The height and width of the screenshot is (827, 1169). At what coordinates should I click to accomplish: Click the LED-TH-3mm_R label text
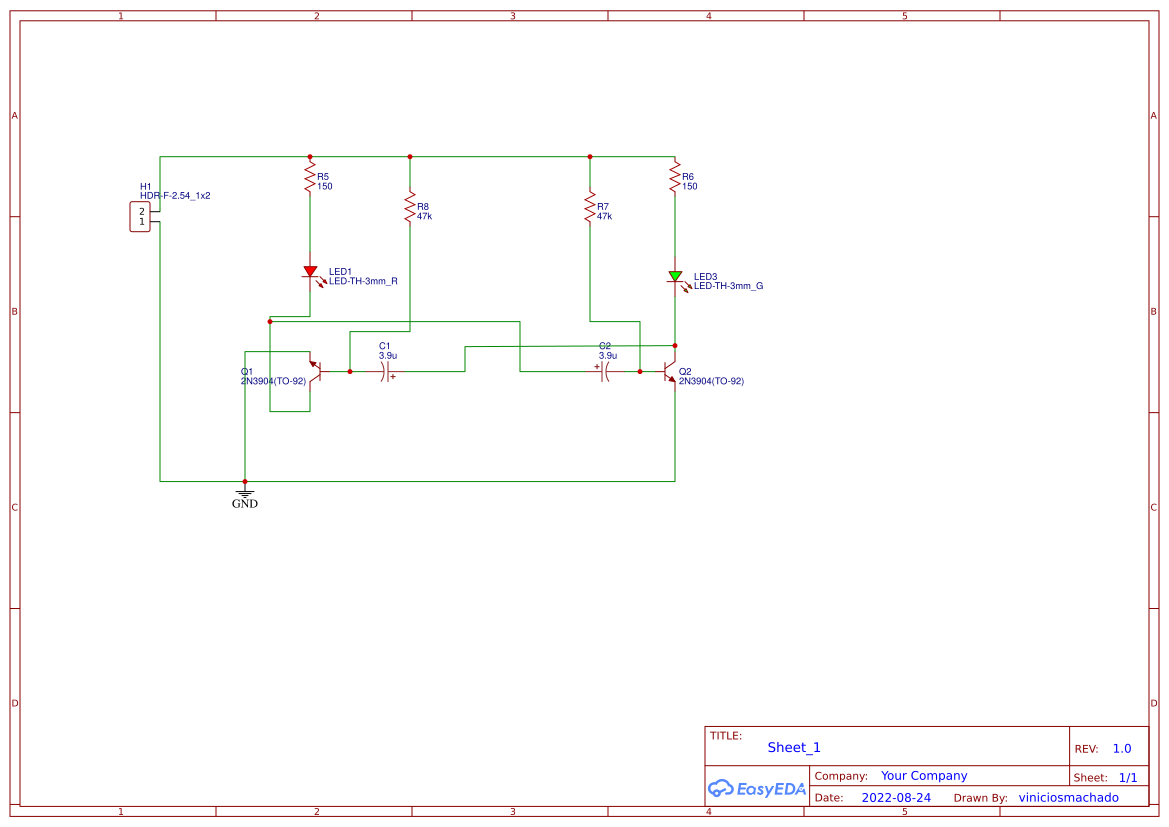[x=363, y=282]
